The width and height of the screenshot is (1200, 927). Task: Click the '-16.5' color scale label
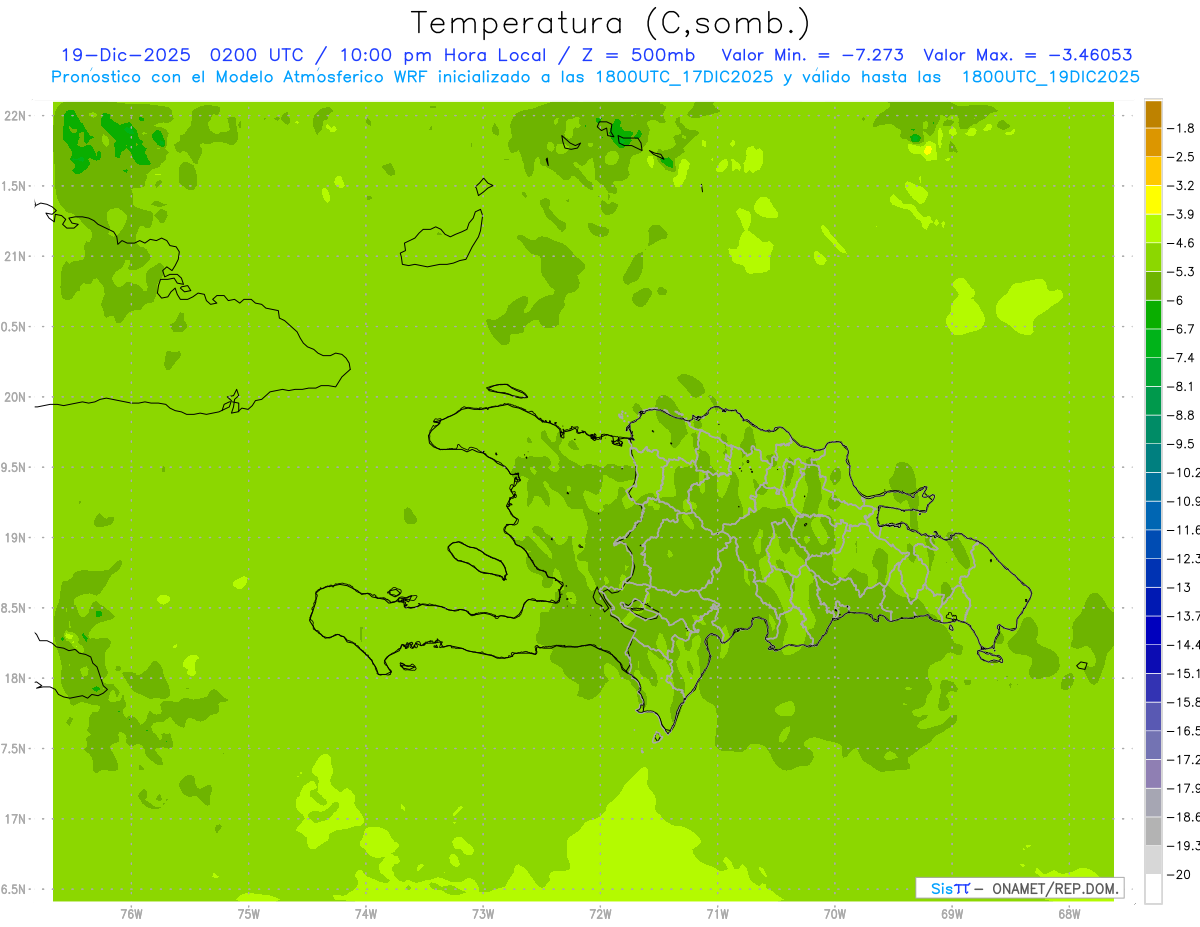point(1183,731)
